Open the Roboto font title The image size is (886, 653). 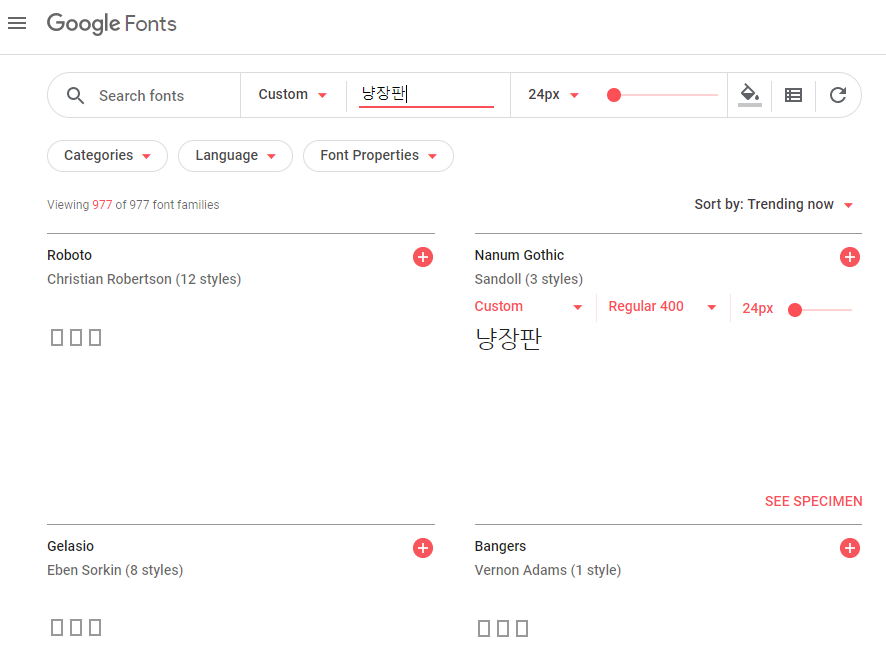[70, 255]
